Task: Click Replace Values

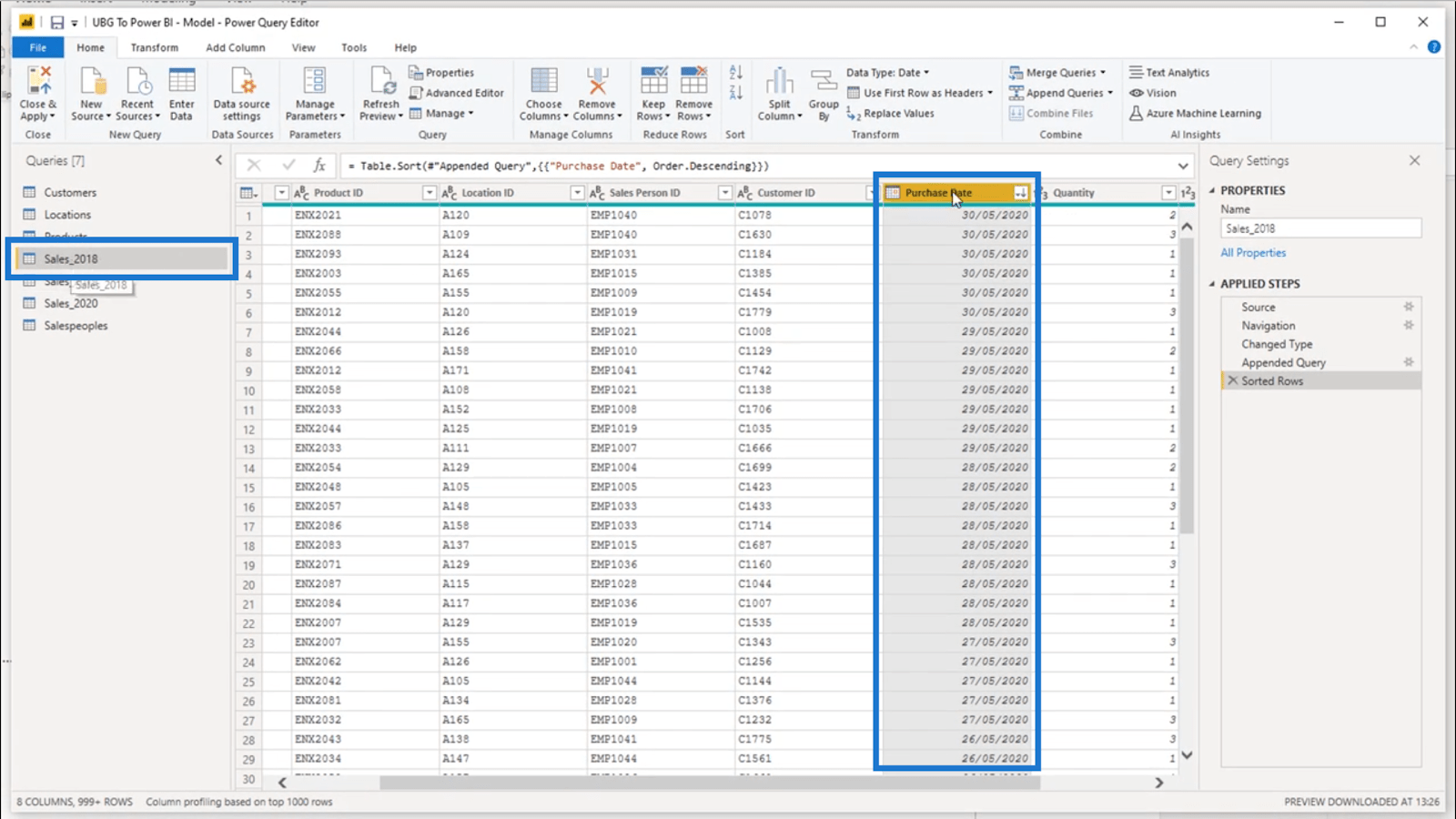Action: coord(890,114)
